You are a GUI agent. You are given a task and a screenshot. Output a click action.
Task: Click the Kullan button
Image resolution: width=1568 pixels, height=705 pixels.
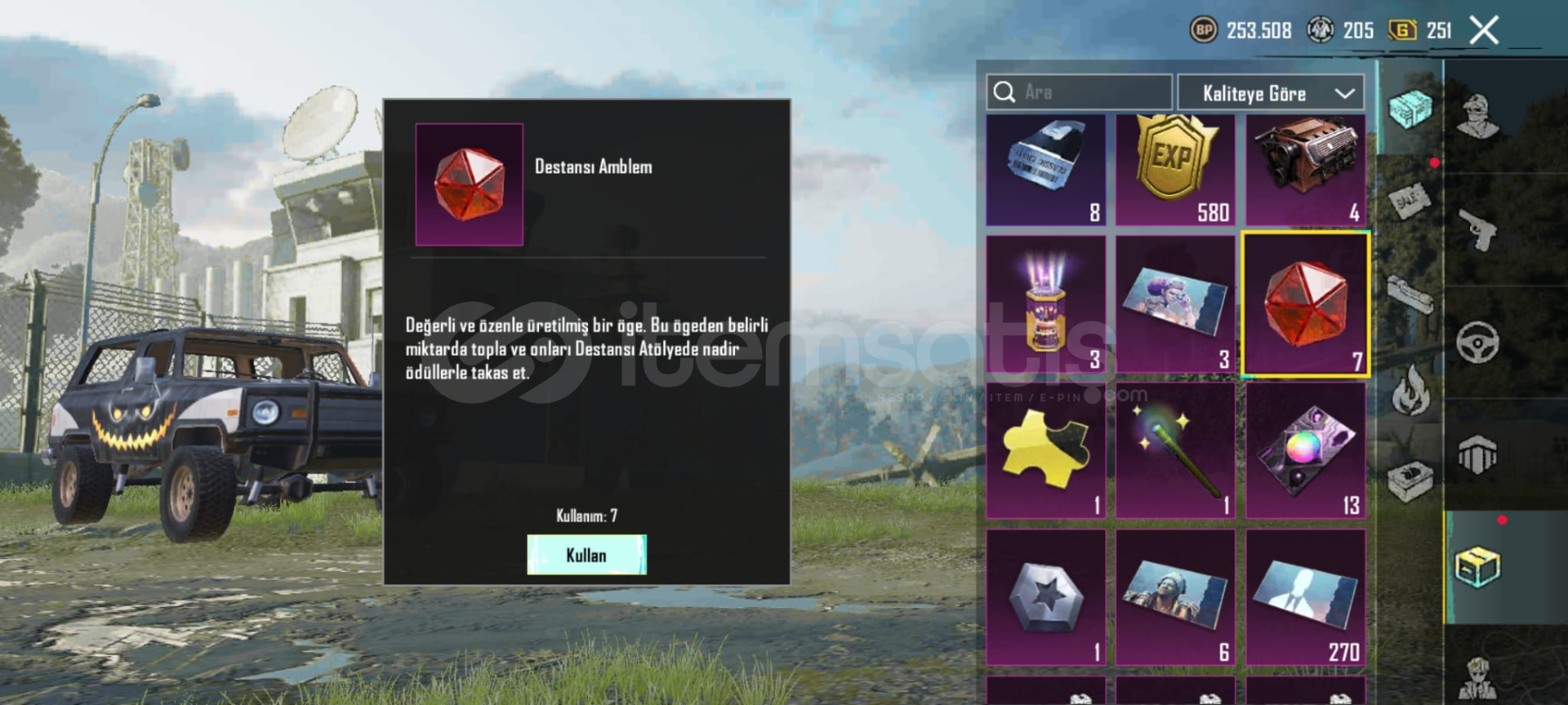tap(586, 556)
